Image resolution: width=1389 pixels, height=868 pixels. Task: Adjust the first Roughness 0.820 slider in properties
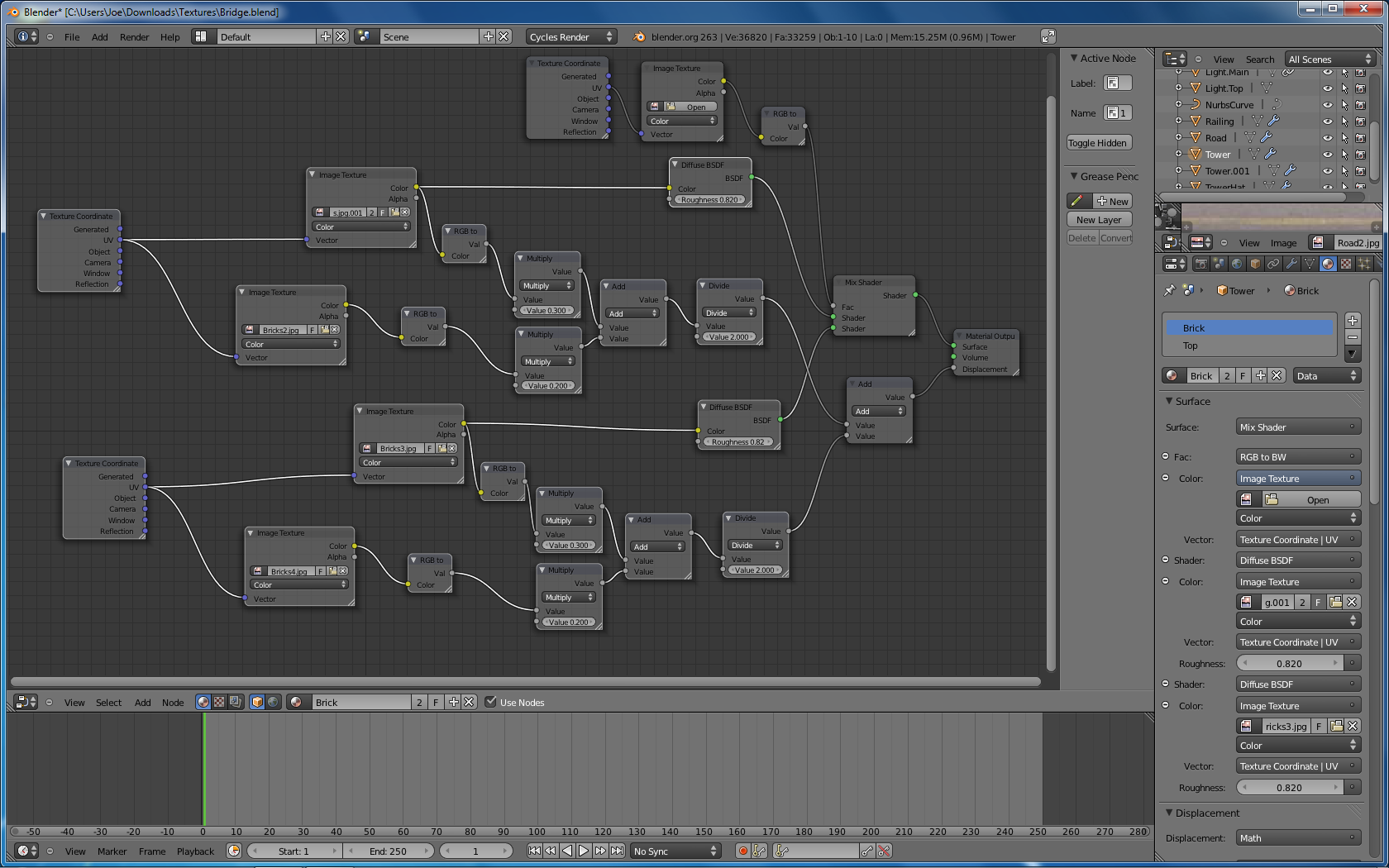point(1289,663)
